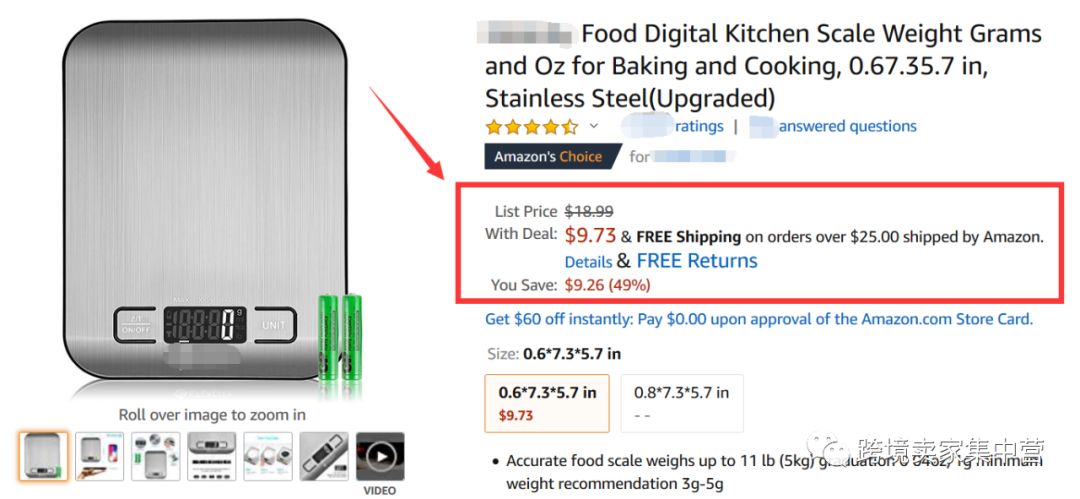This screenshot has width=1080, height=499.
Task: Click the 4.5 star rating icons
Action: coord(531,127)
